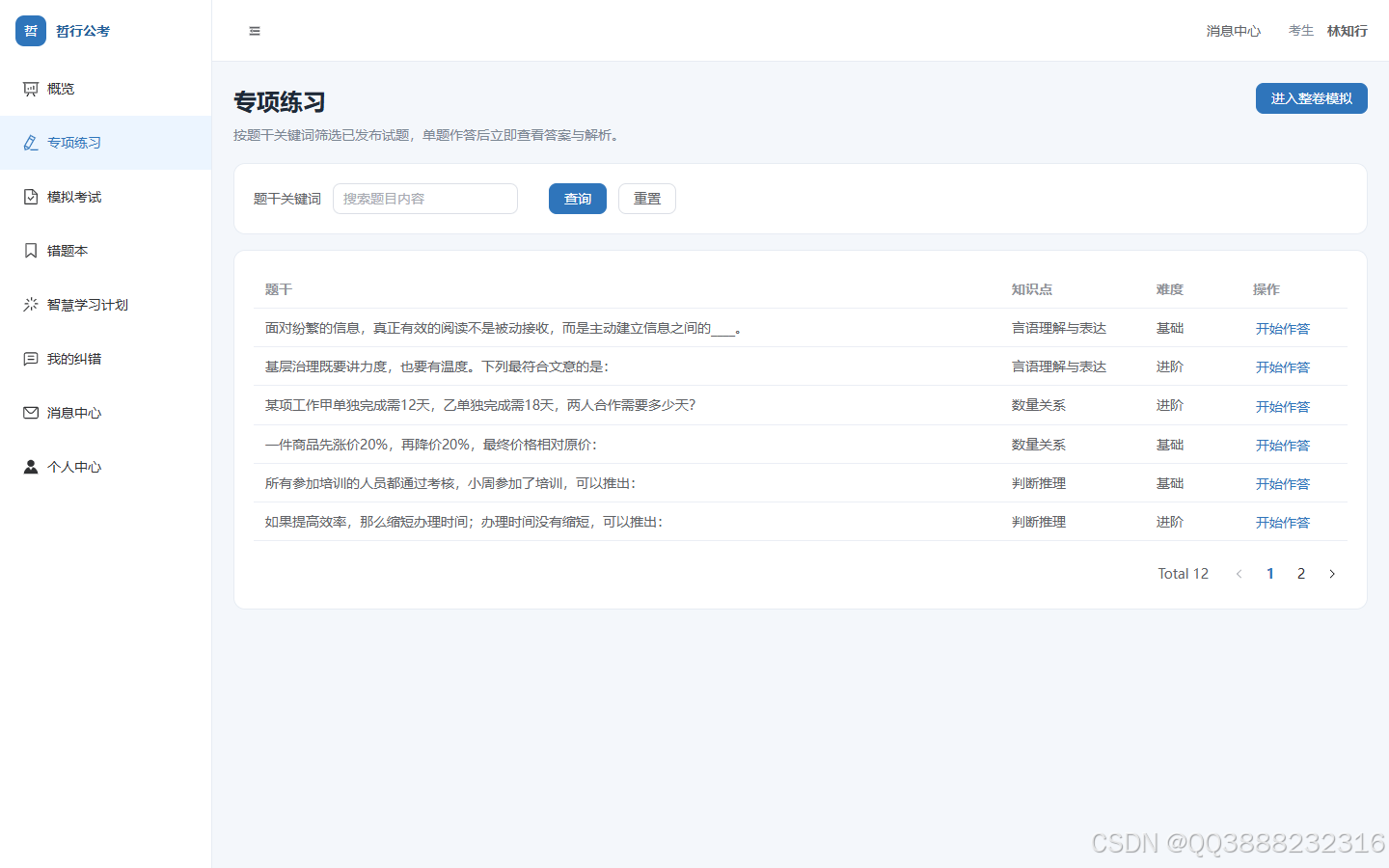Image resolution: width=1389 pixels, height=868 pixels.
Task: Click the 智慧学习计划 sparkle icon
Action: point(31,305)
